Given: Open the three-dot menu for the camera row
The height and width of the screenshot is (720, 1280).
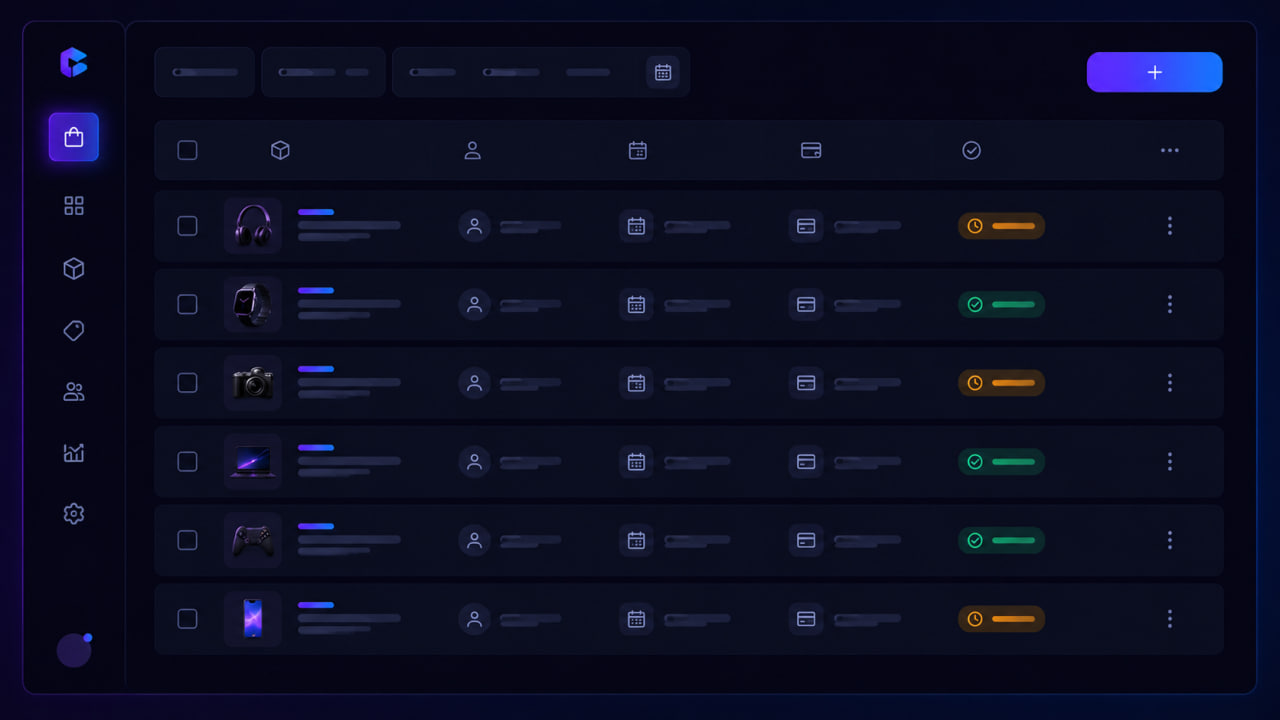Looking at the screenshot, I should (x=1170, y=383).
